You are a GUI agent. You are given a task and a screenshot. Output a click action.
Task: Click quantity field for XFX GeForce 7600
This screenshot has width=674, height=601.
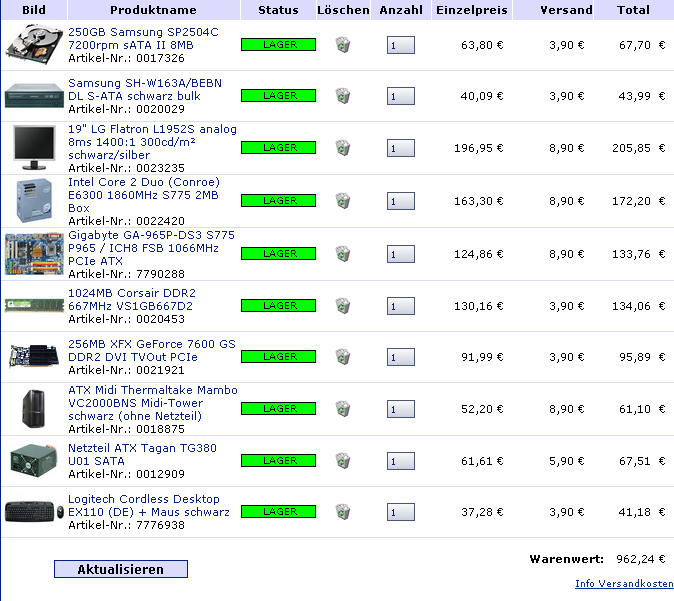(x=401, y=357)
